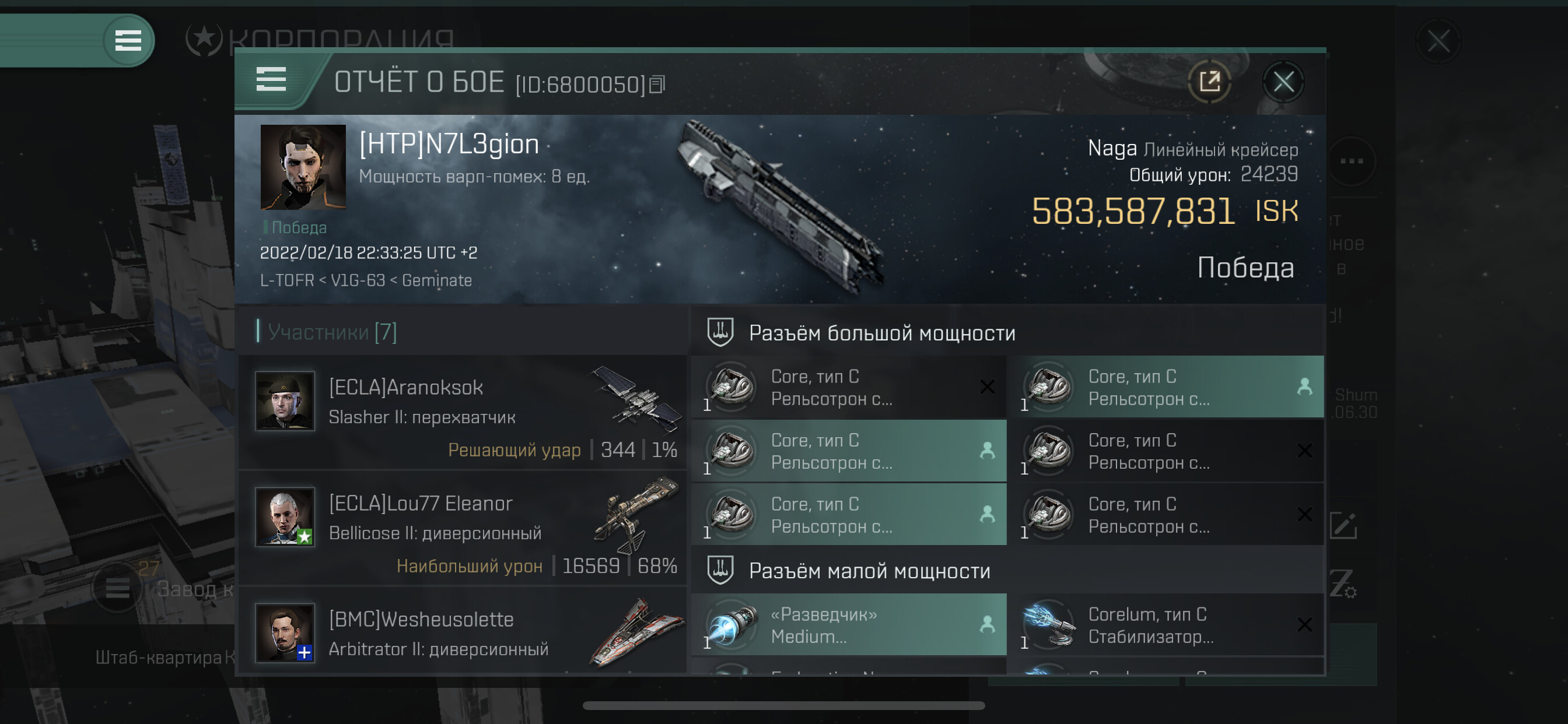The height and width of the screenshot is (724, 1568).
Task: Click the Naga ship name
Action: 1111,149
